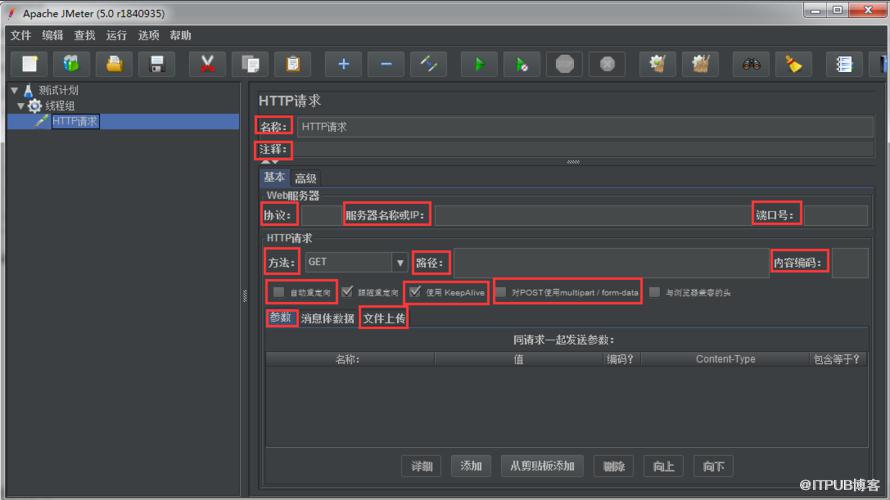The image size is (890, 500).
Task: Click the Clear All results icon
Action: [700, 64]
